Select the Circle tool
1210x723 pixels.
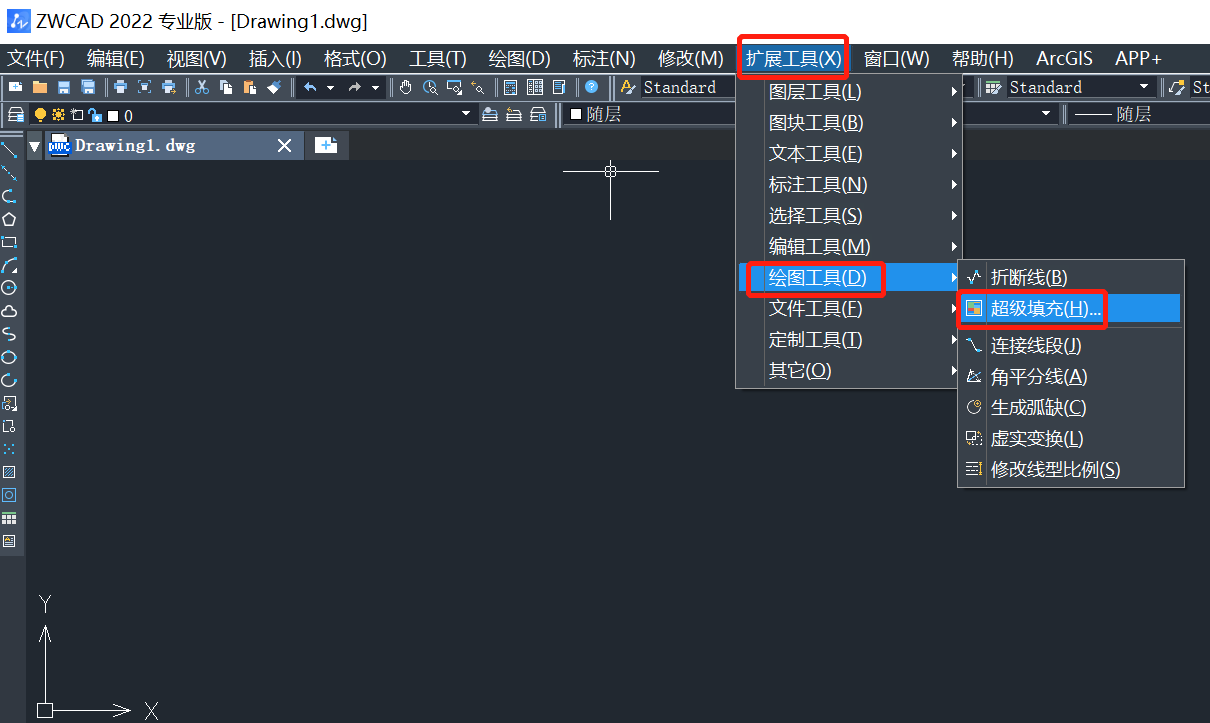(x=9, y=287)
